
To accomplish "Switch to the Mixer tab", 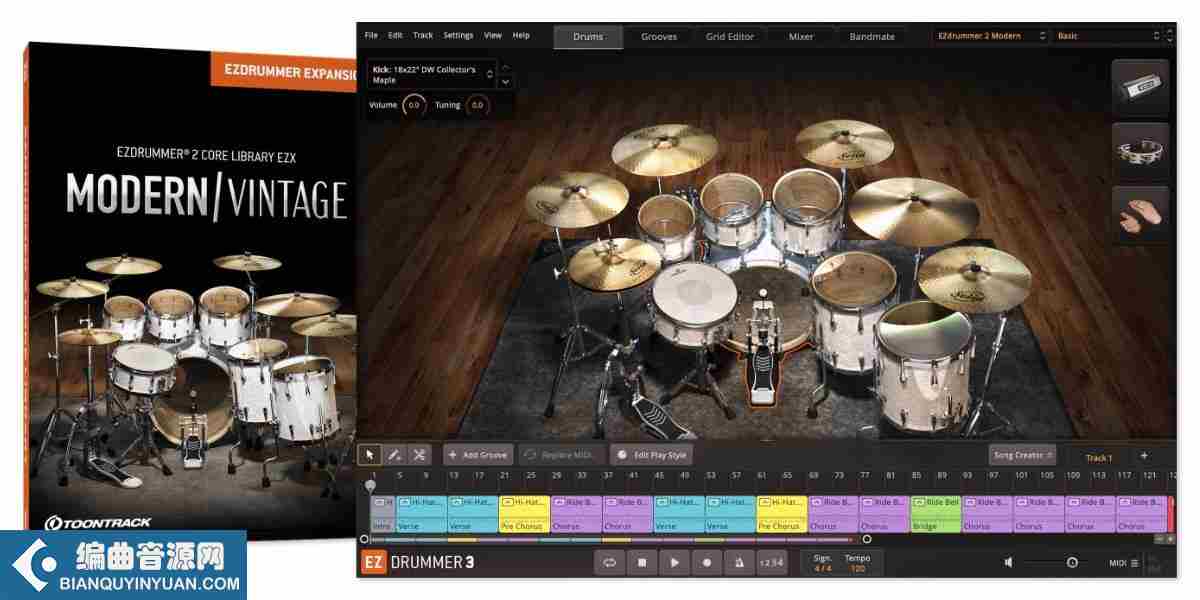I will [x=801, y=36].
